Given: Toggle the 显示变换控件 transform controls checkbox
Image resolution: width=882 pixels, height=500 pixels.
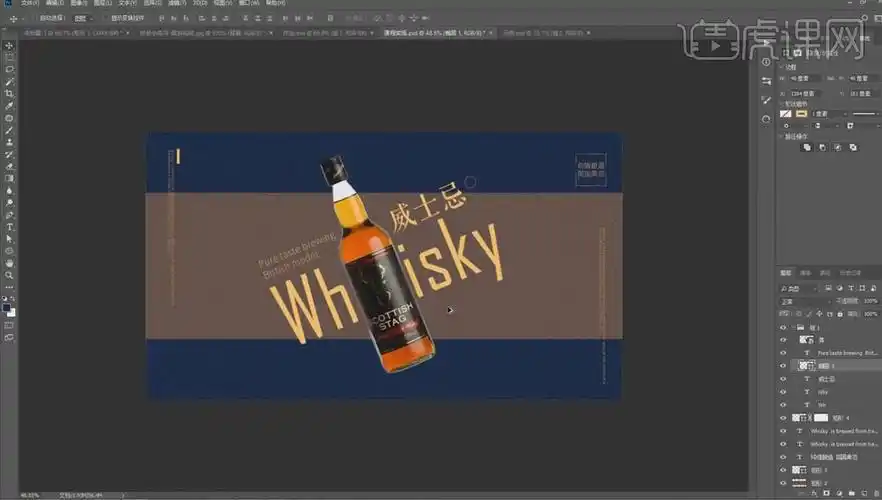Looking at the screenshot, I should pyautogui.click(x=106, y=19).
